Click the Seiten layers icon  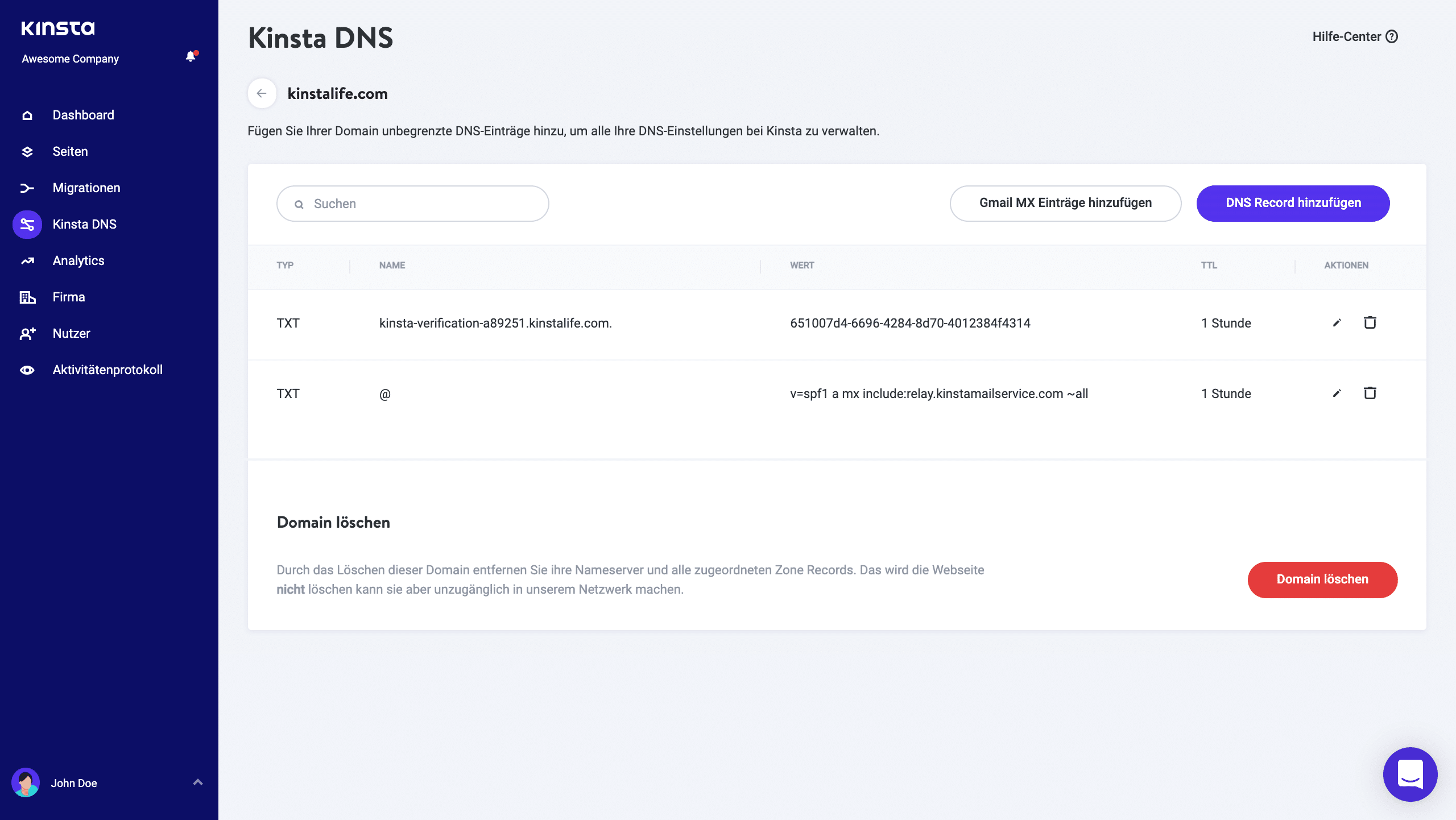click(27, 152)
